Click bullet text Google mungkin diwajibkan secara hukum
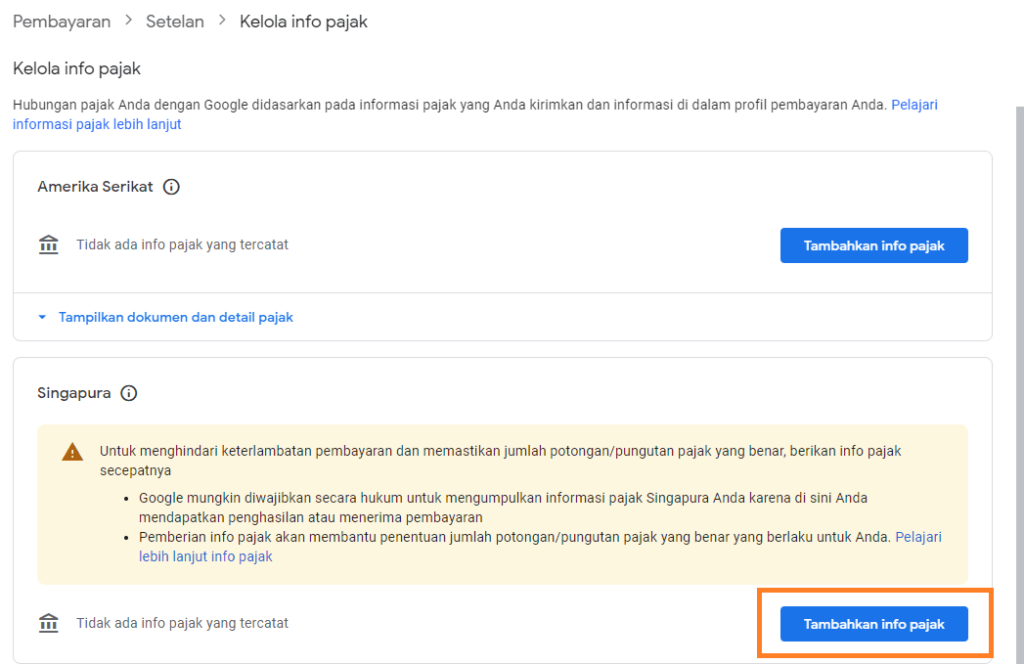 tap(503, 508)
